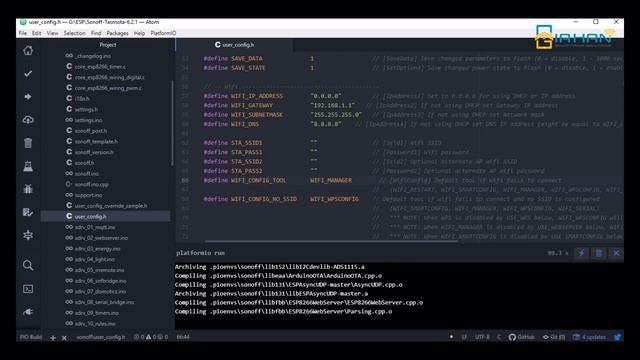Click the lightning bolt button in build panel
The height and width of the screenshot is (360, 640).
point(581,253)
